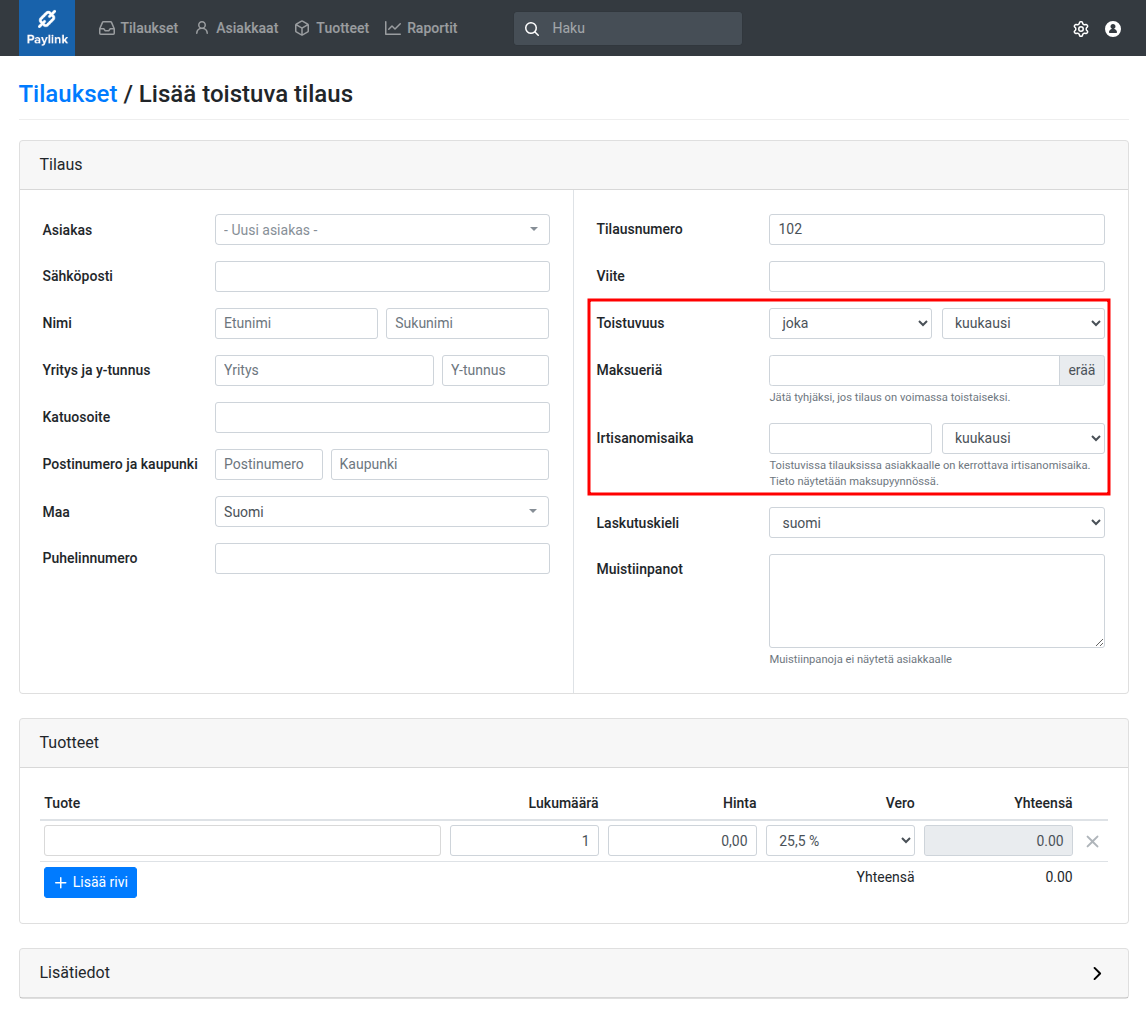Click the Muistiinpanot notes text area
The image size is (1146, 1023).
click(936, 601)
